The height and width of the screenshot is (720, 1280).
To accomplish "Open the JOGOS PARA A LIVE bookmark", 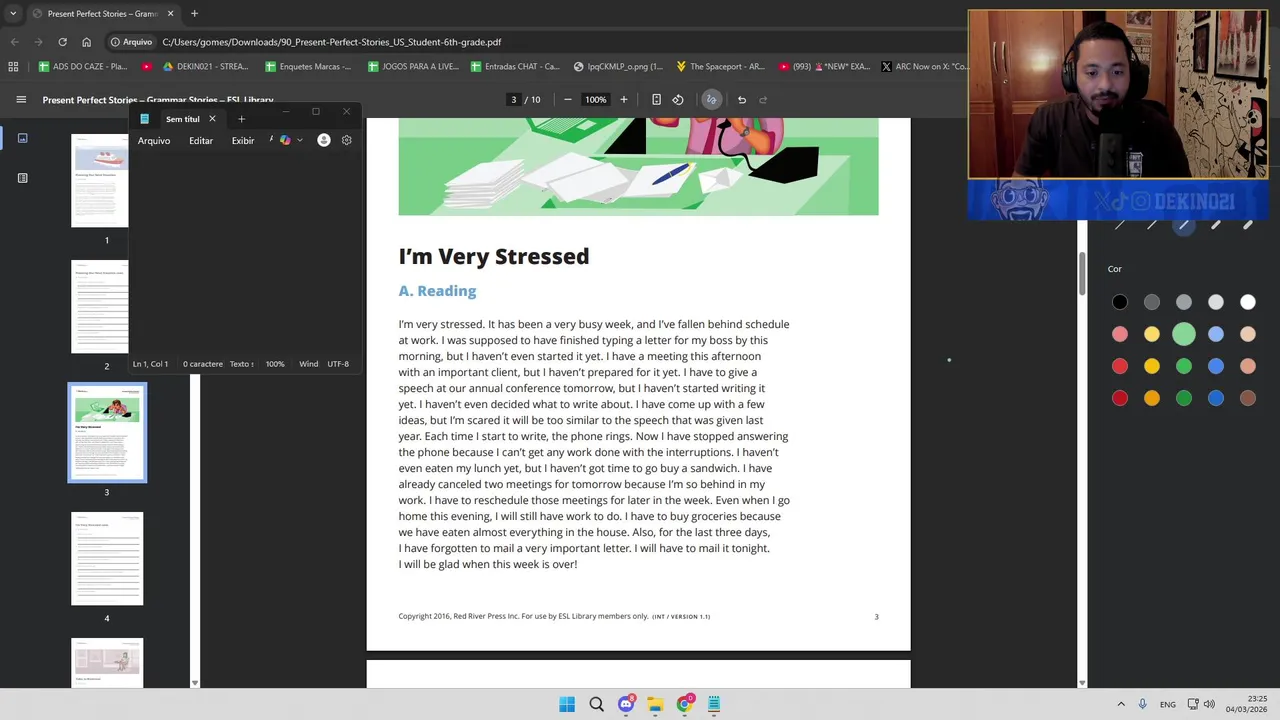I will point(413,67).
